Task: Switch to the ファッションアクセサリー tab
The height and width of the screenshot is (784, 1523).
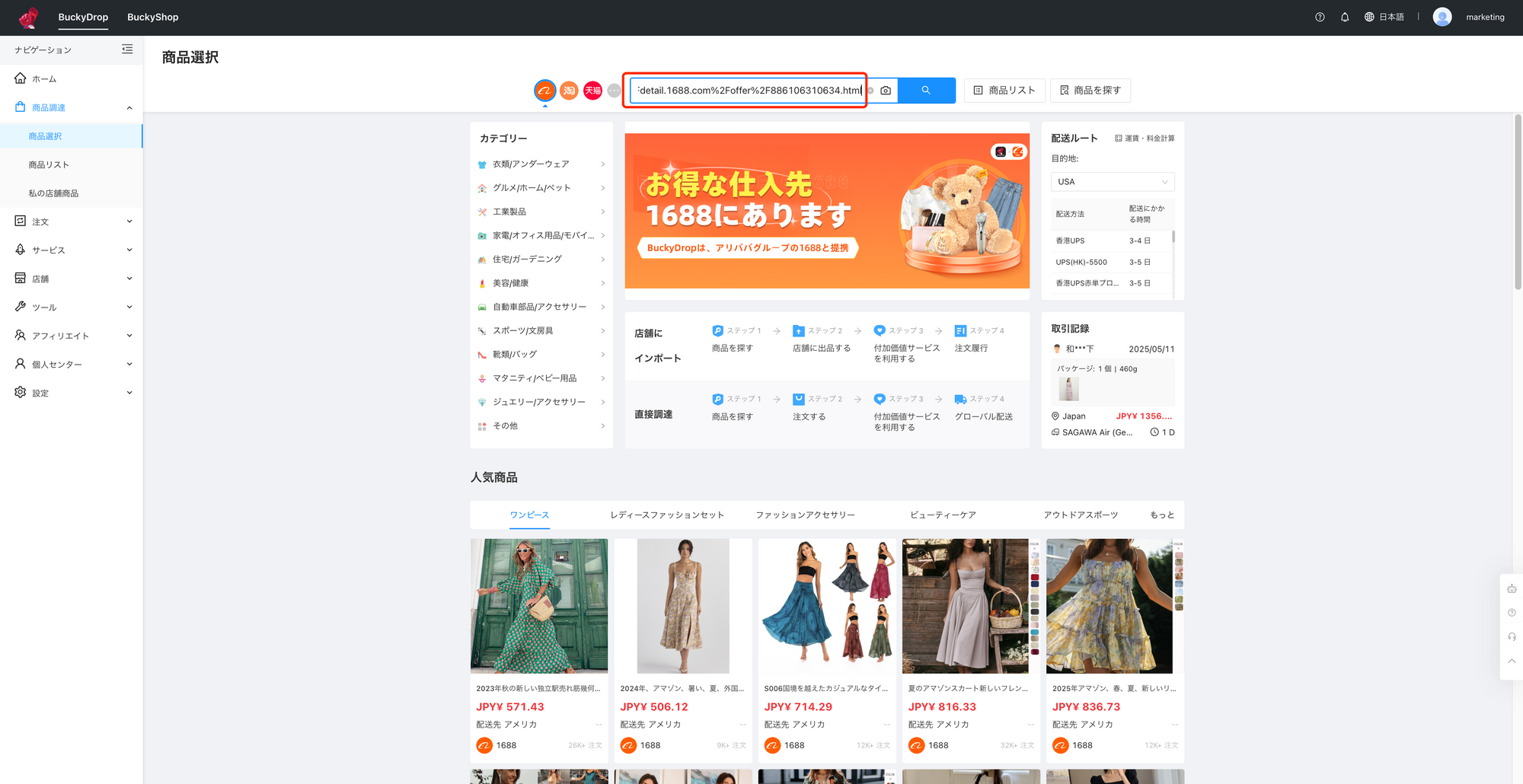Action: (x=805, y=515)
